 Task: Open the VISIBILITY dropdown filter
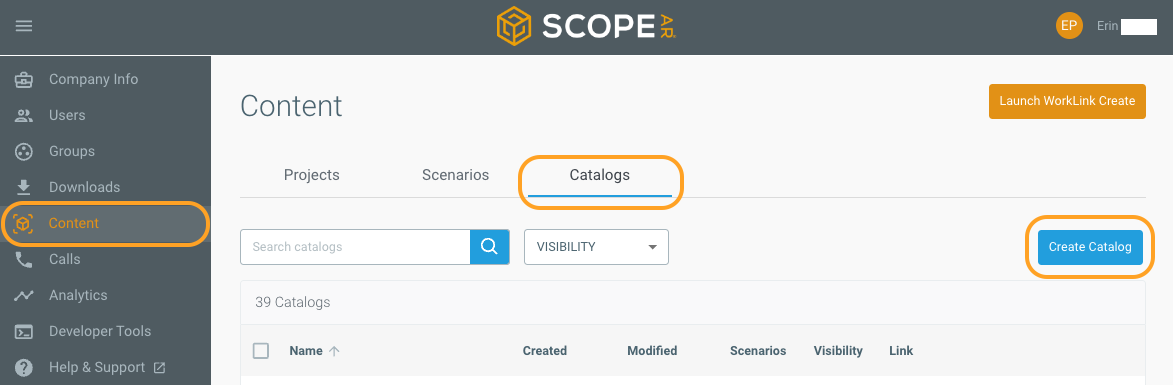click(596, 247)
